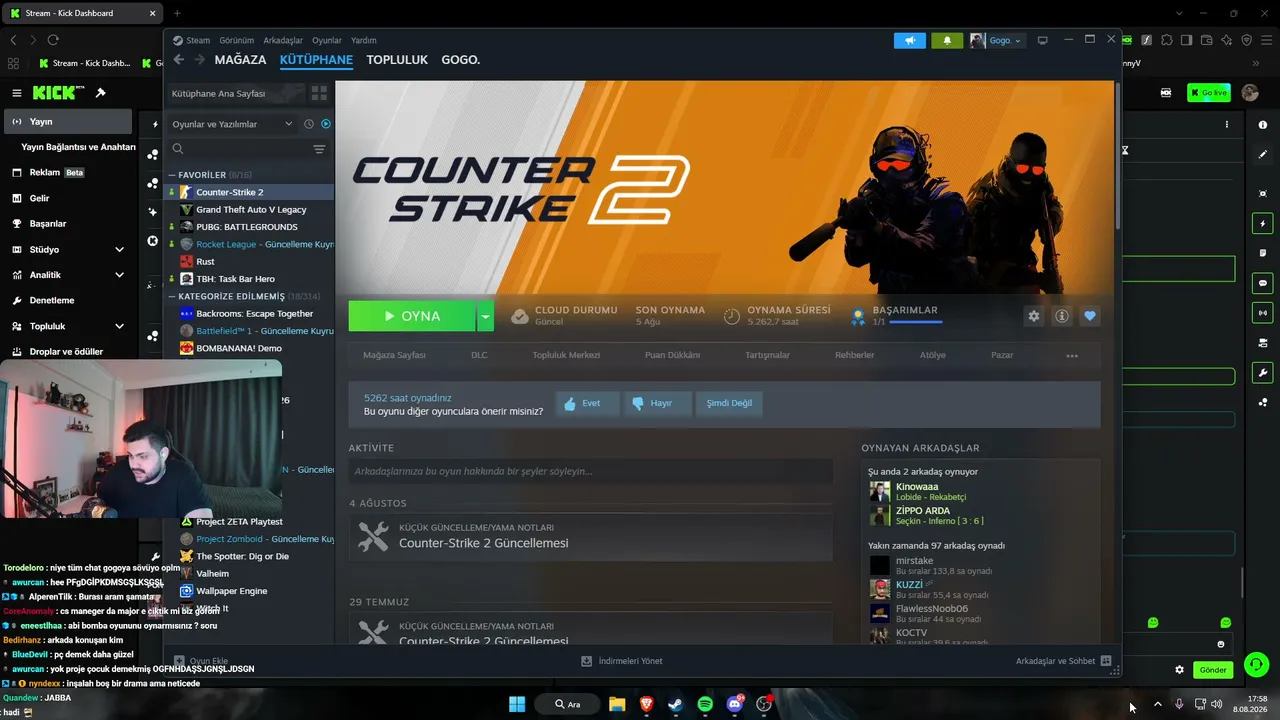Click Kick Go live button
The image size is (1280, 720).
click(1209, 93)
